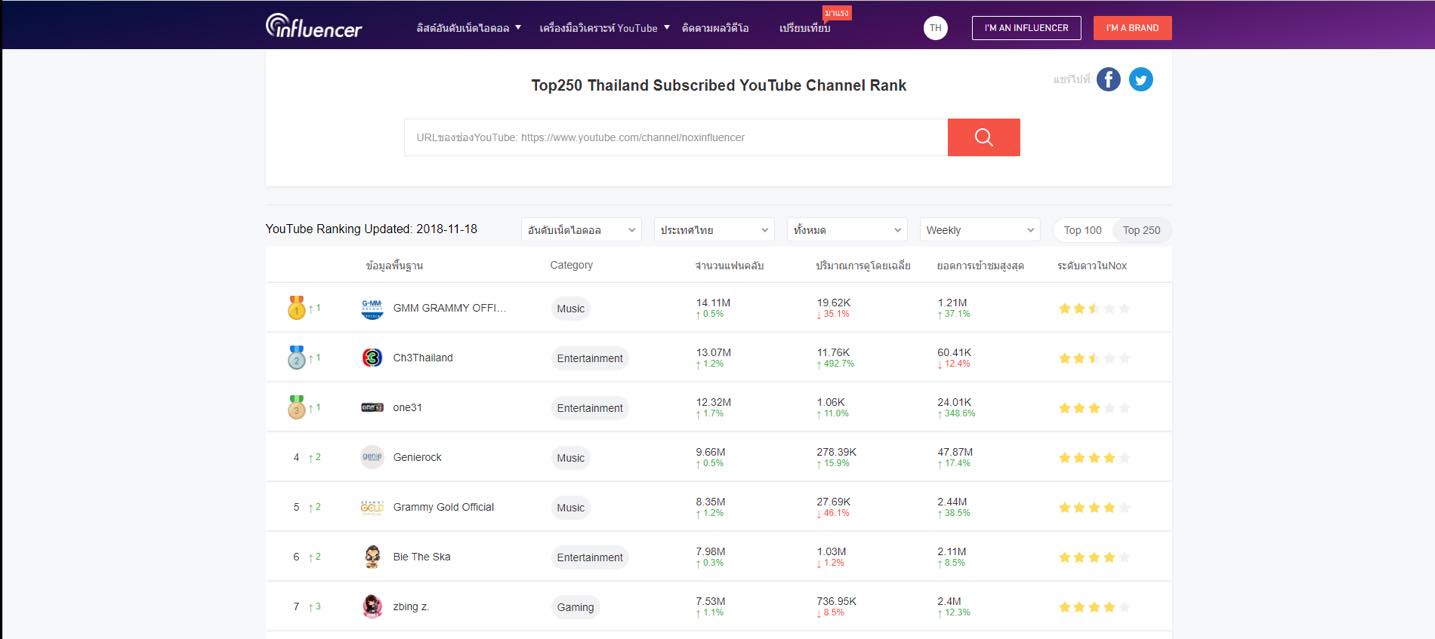Image resolution: width=1435 pixels, height=639 pixels.
Task: Open GMM GRAMMY OFFI... channel link
Action: coord(450,308)
